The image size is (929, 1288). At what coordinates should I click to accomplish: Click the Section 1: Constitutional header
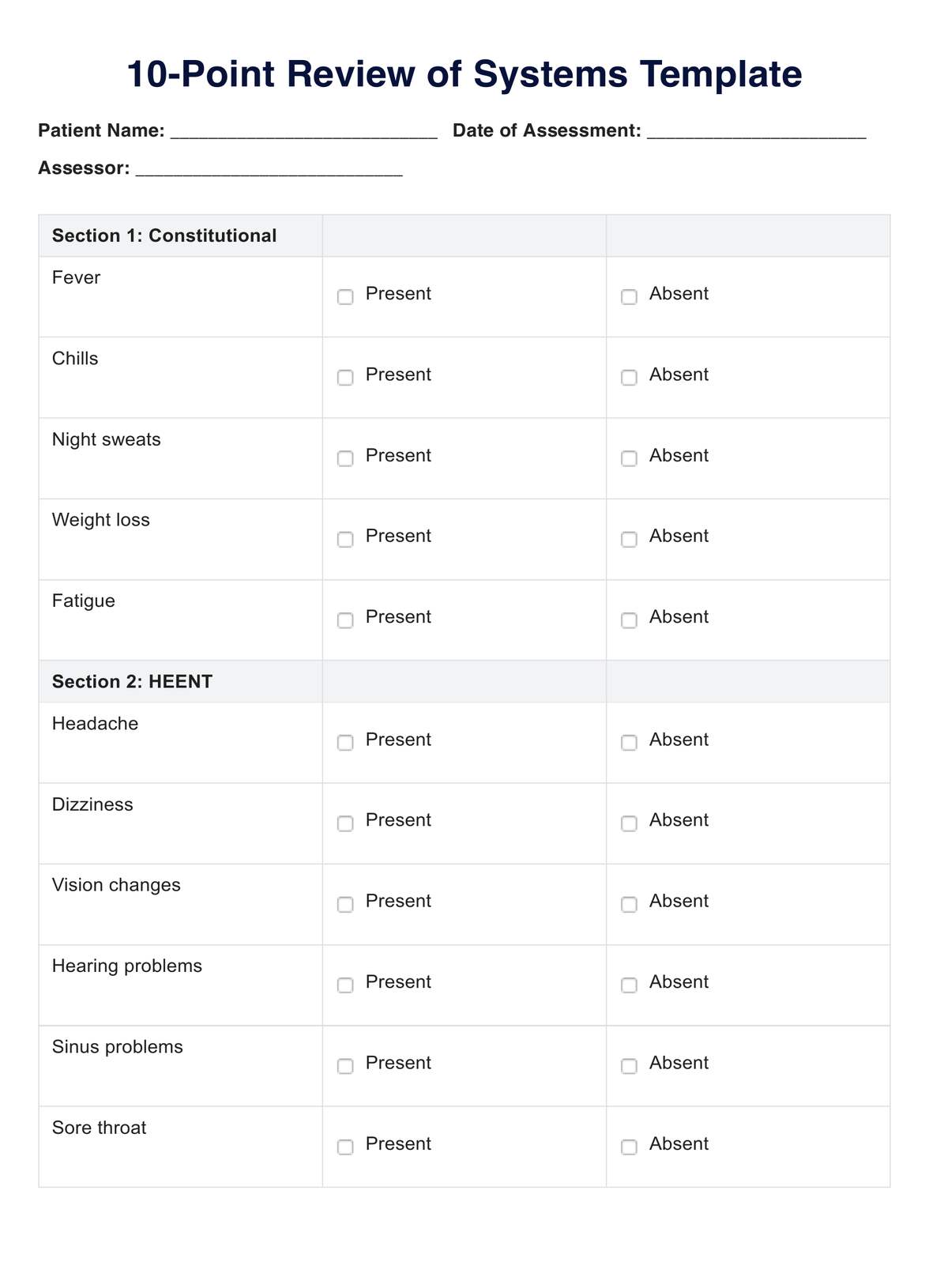[x=164, y=235]
